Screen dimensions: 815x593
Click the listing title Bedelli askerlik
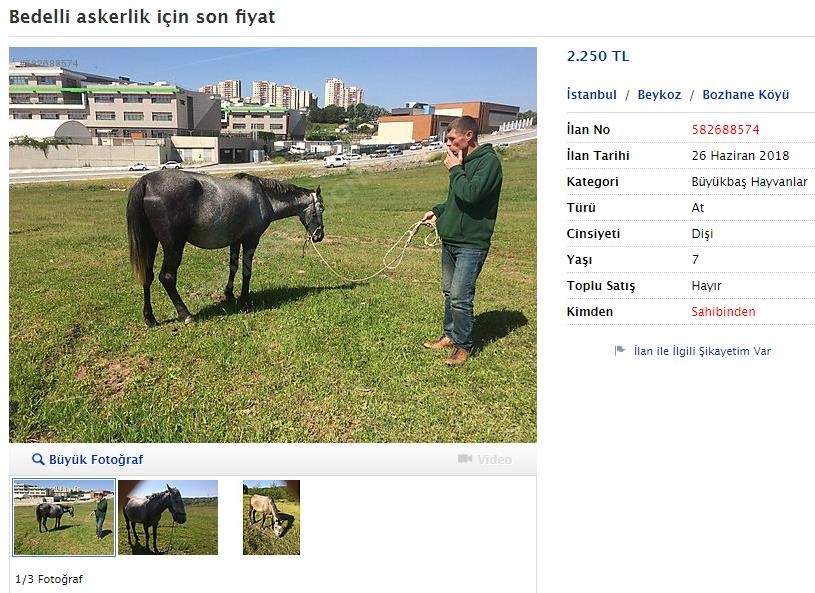142,17
